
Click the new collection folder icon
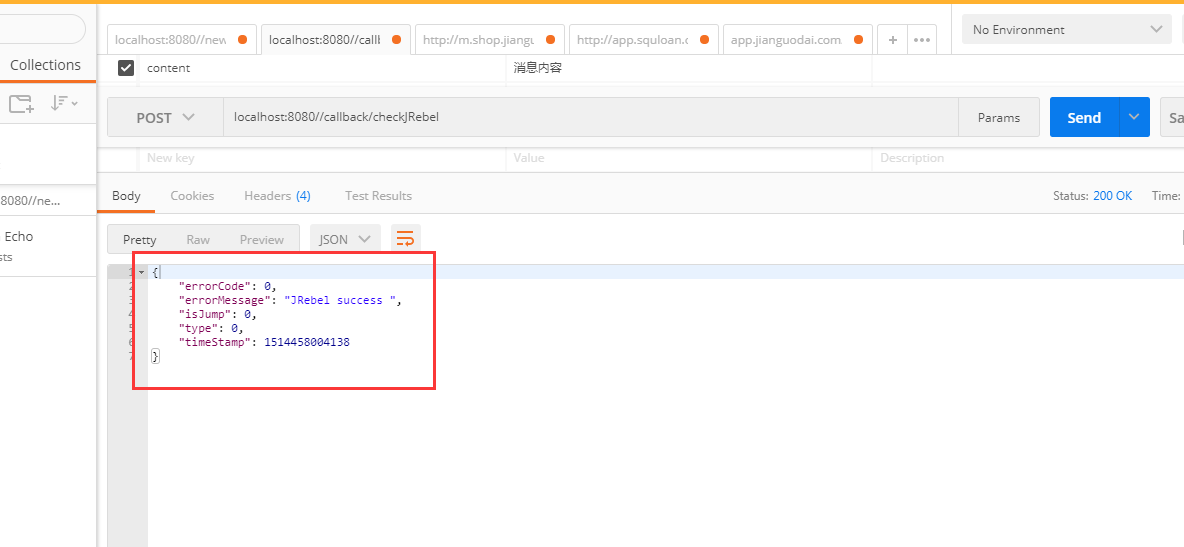pyautogui.click(x=21, y=104)
